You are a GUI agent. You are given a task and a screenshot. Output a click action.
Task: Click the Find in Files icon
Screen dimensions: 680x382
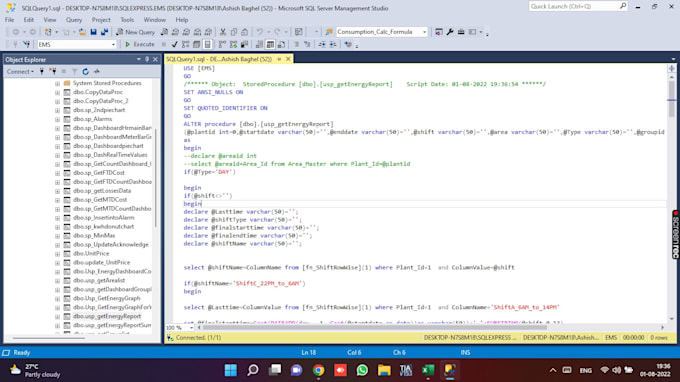point(329,32)
